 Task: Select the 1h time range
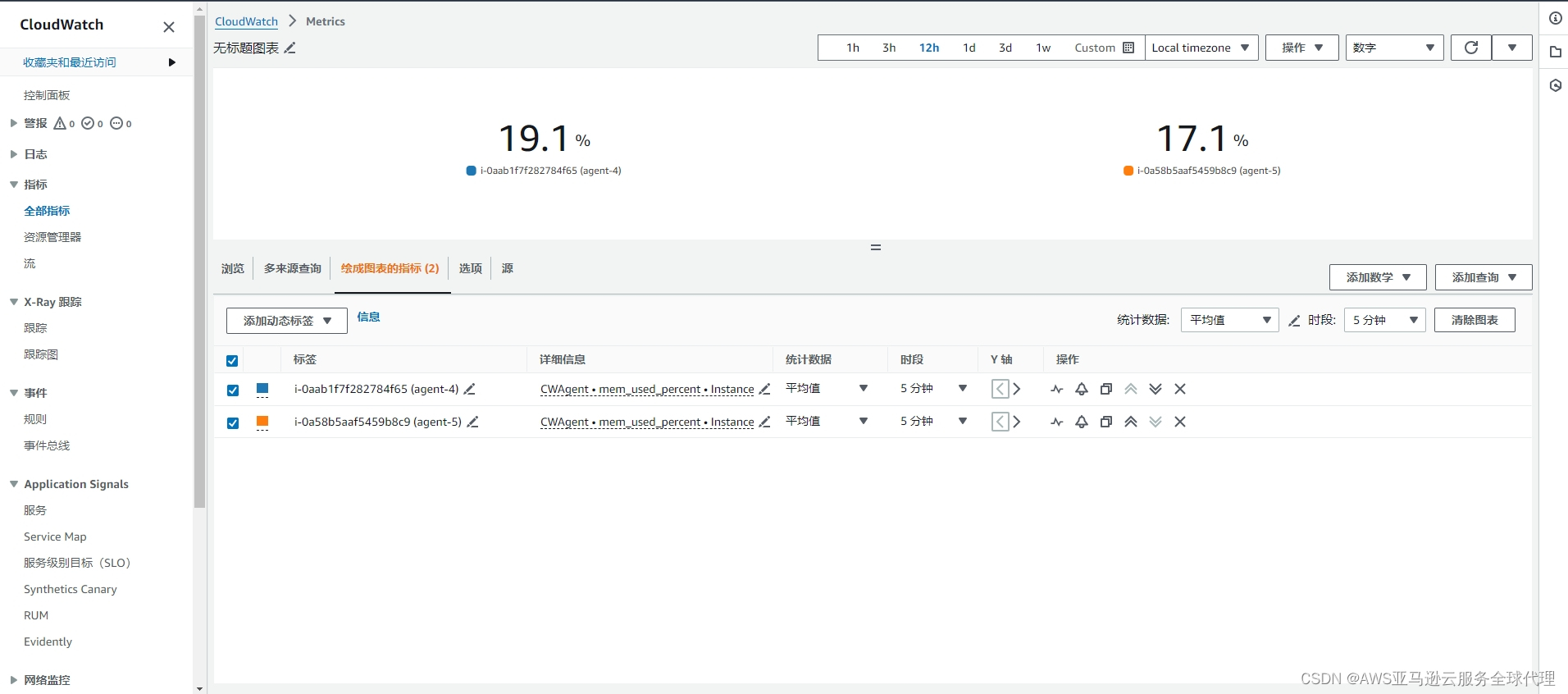tap(853, 48)
